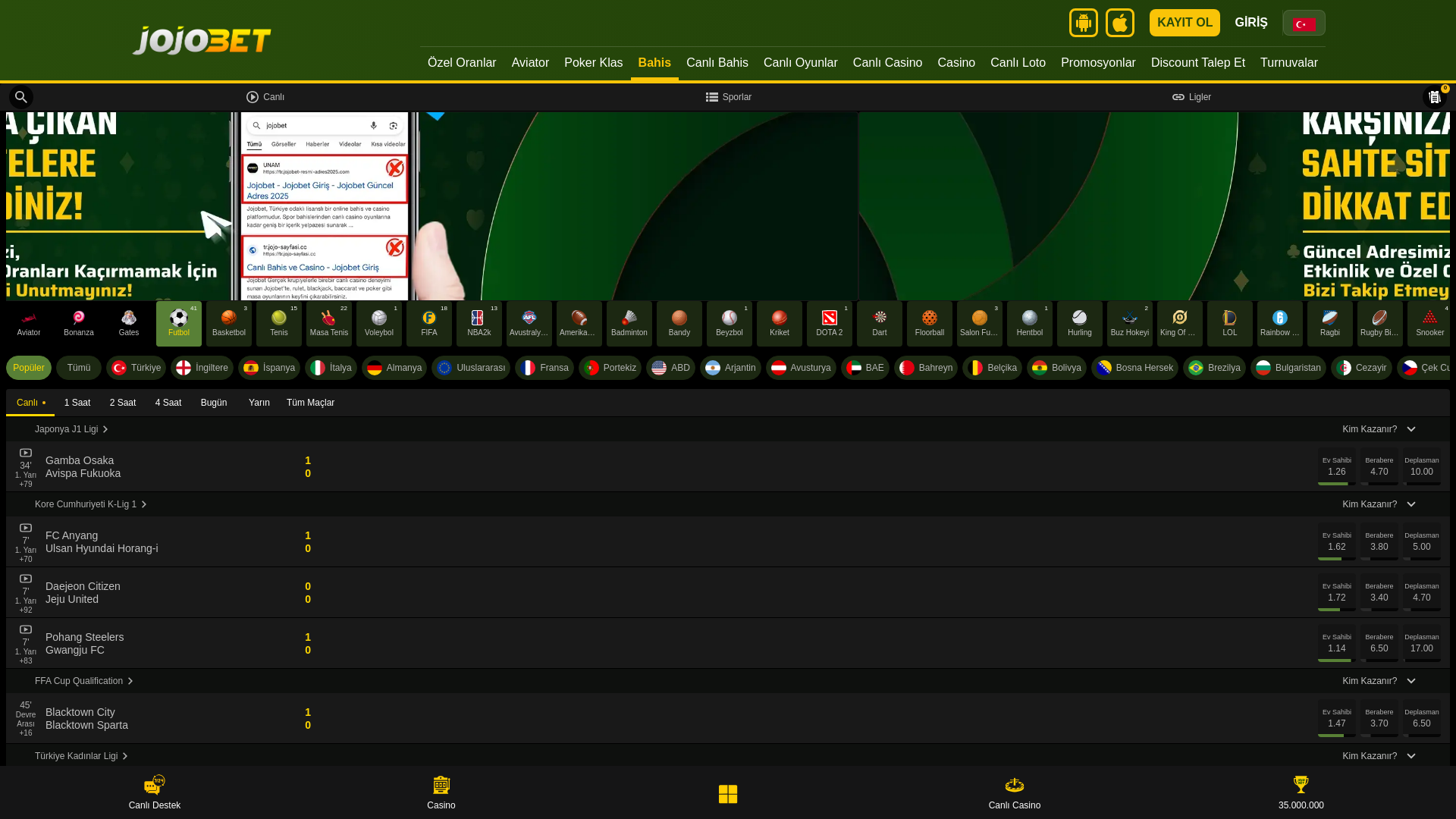
Task: Toggle the Türkiye country filter
Action: (136, 368)
